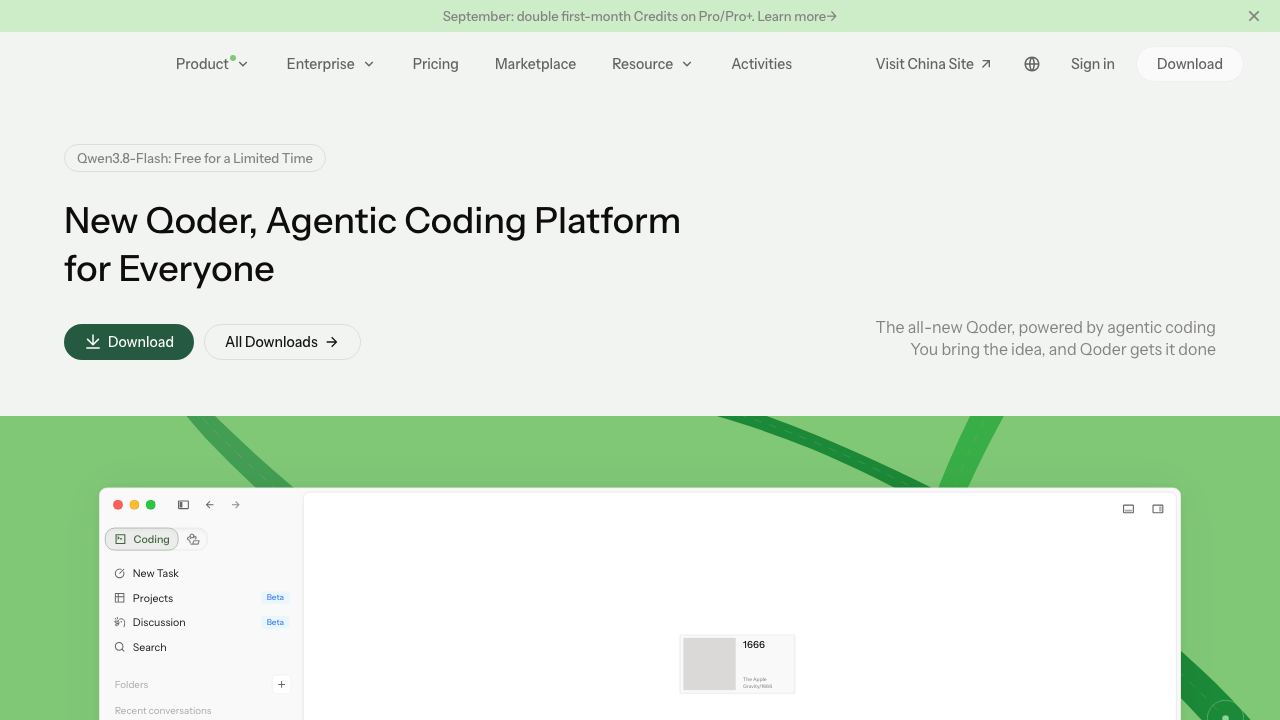This screenshot has height=720, width=1280.
Task: Open the Qwen3.8-Flash free announcement pill
Action: coord(195,158)
